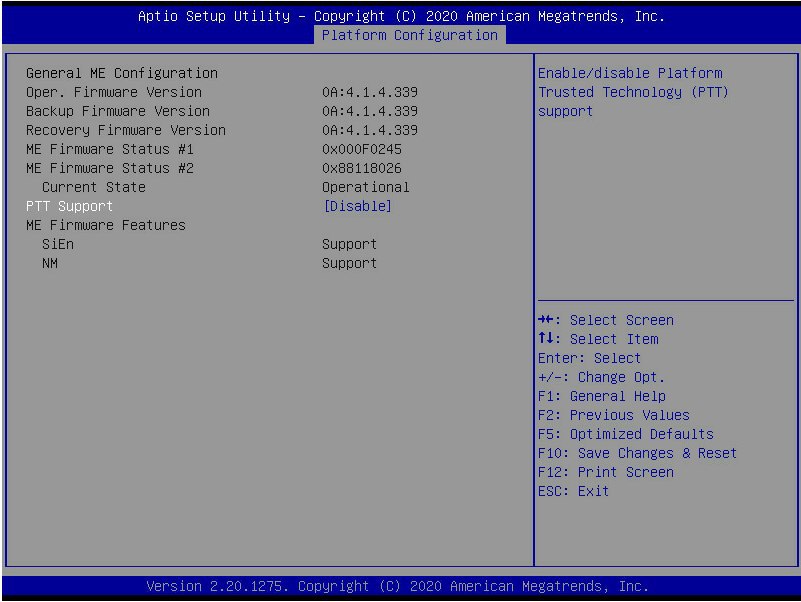Click the SiEn feature row label

58,244
